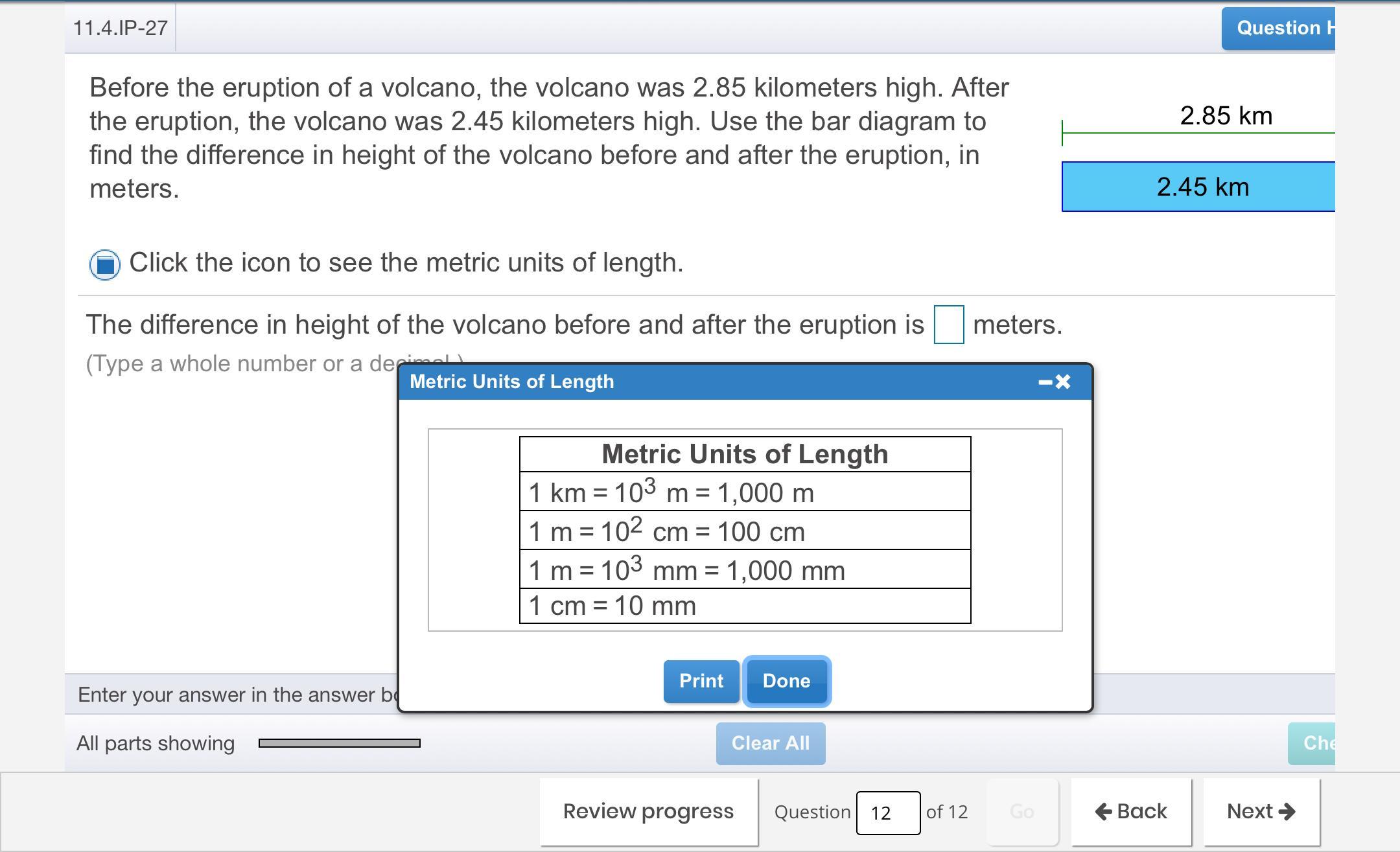The height and width of the screenshot is (852, 1400).
Task: Click the Check answer button
Action: (1312, 743)
